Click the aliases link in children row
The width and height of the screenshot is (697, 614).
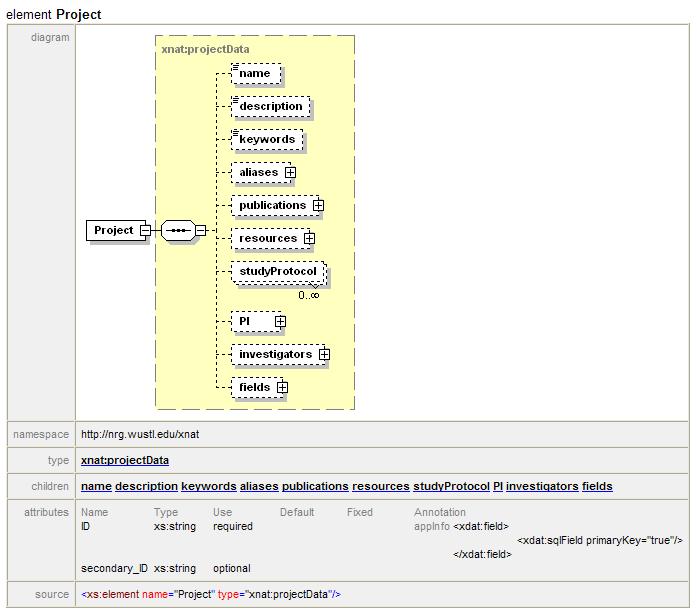(x=259, y=487)
